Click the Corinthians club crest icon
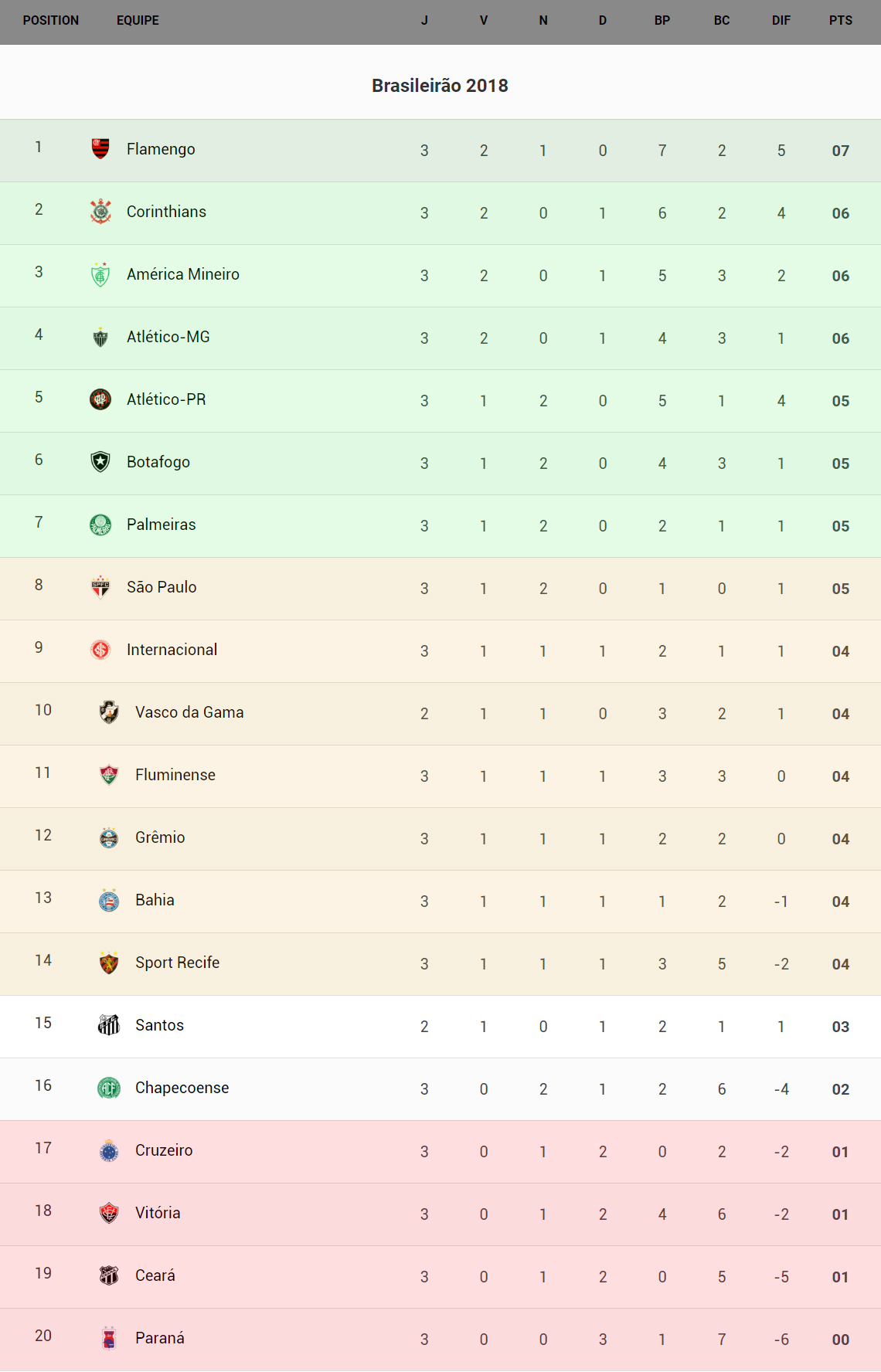The image size is (881, 1372). pos(100,211)
